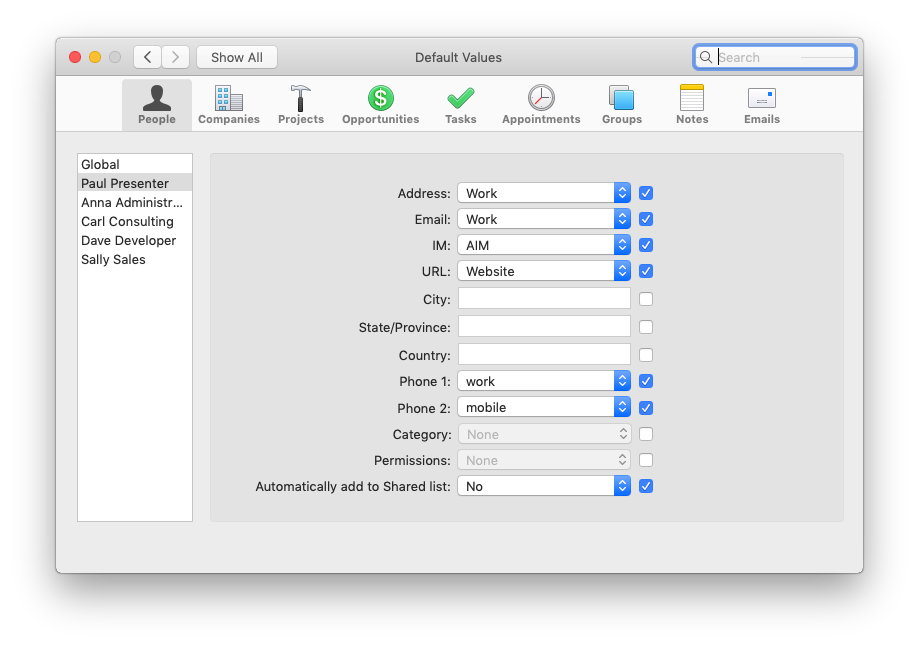Click into the Search field

[775, 57]
